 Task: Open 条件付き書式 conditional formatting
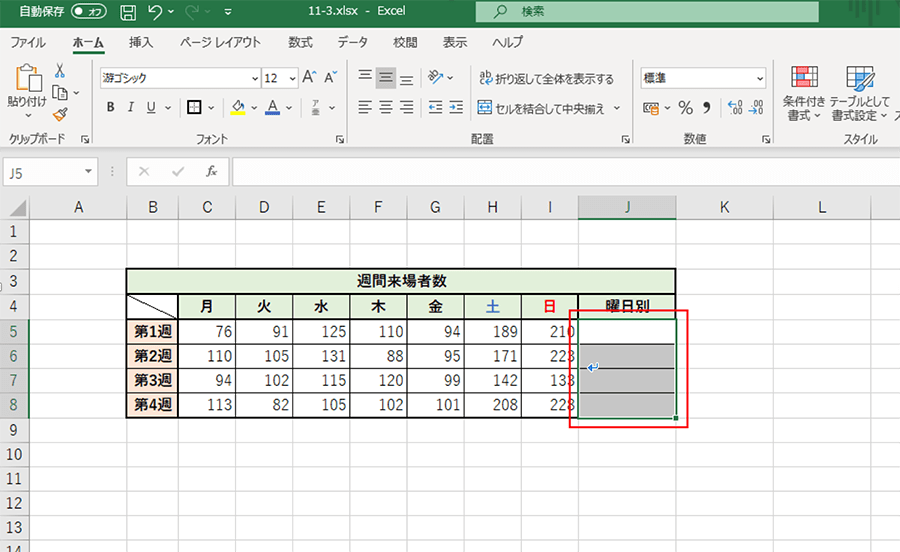tap(804, 95)
